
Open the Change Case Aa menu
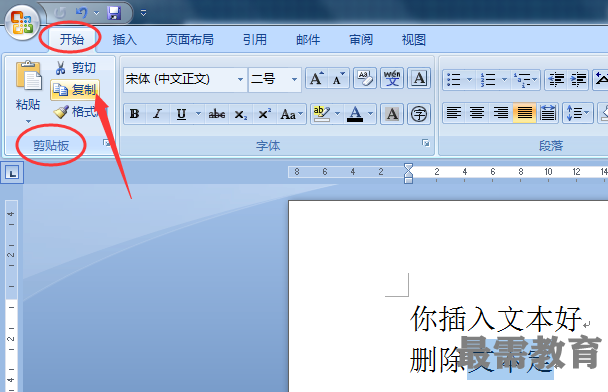[x=291, y=114]
